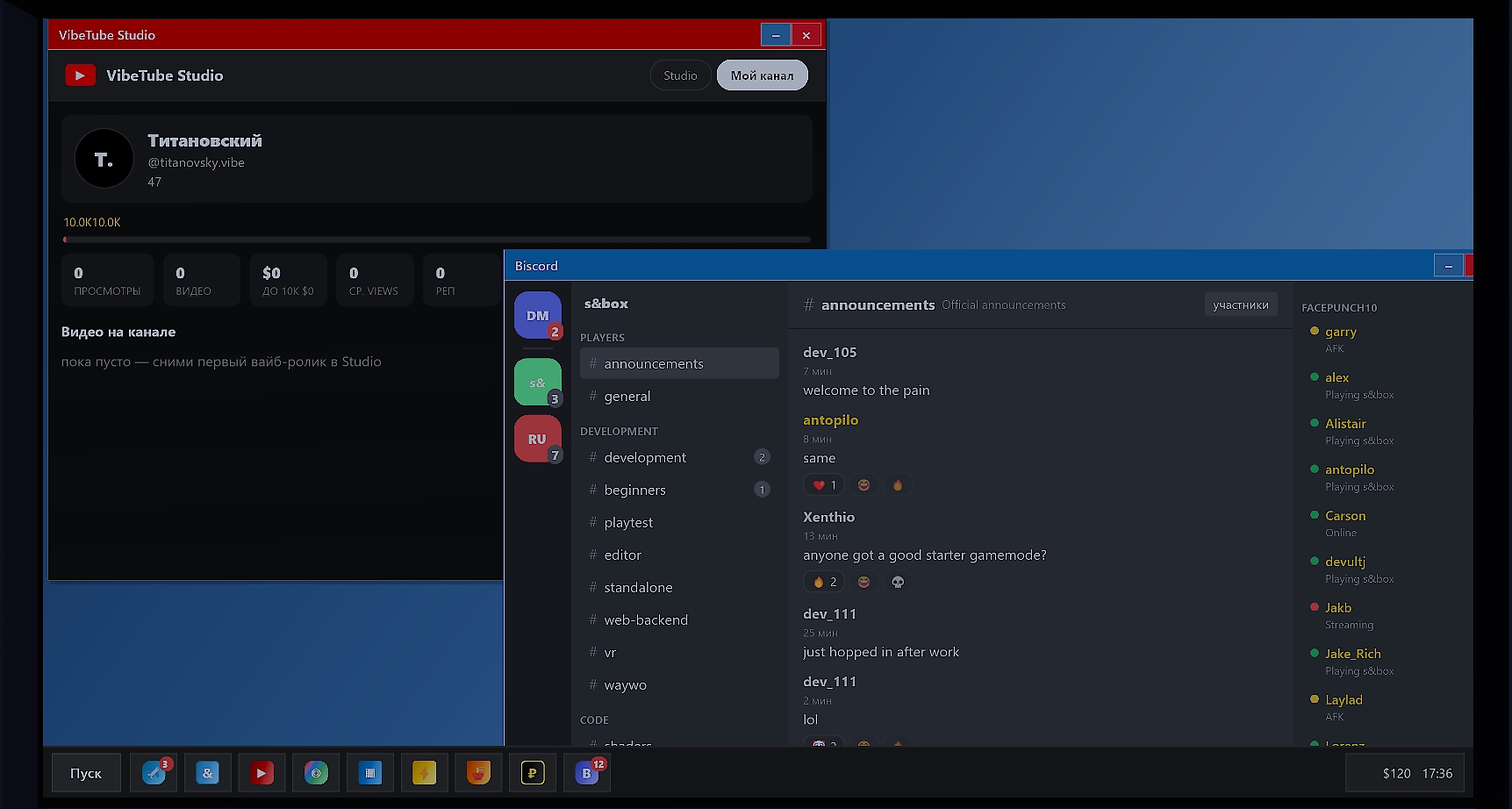
Task: Click the ПРОСМОТРЫ stat card
Action: [107, 280]
